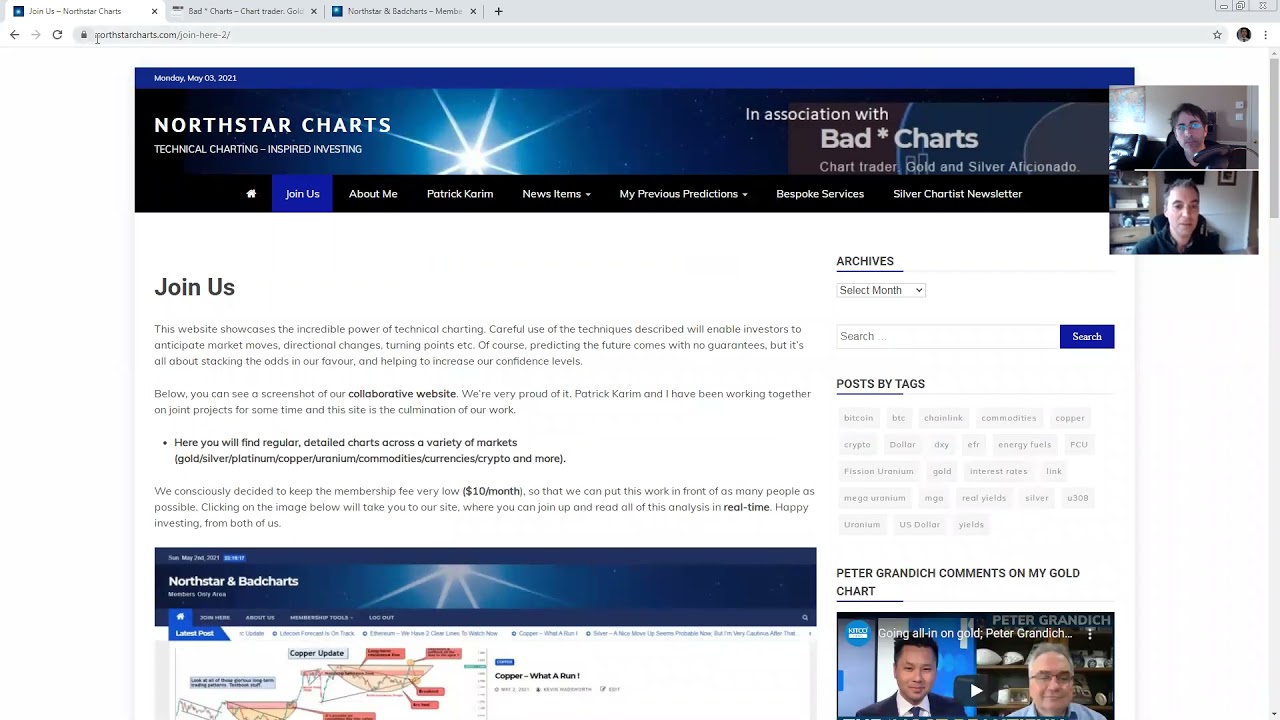Close the Join Us – Northstar Charts tab
The width and height of the screenshot is (1280, 720).
click(x=154, y=11)
